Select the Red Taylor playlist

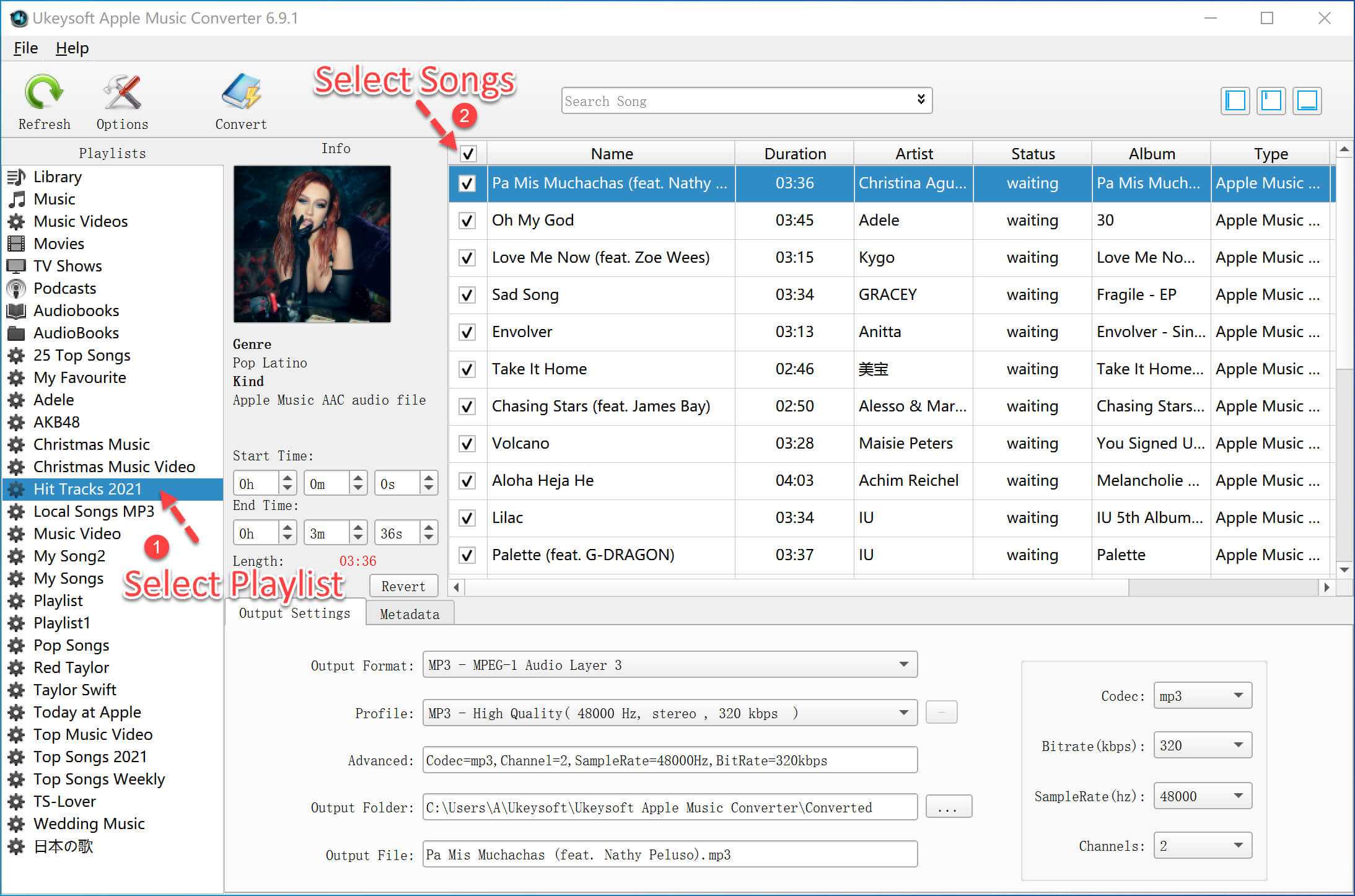[71, 668]
